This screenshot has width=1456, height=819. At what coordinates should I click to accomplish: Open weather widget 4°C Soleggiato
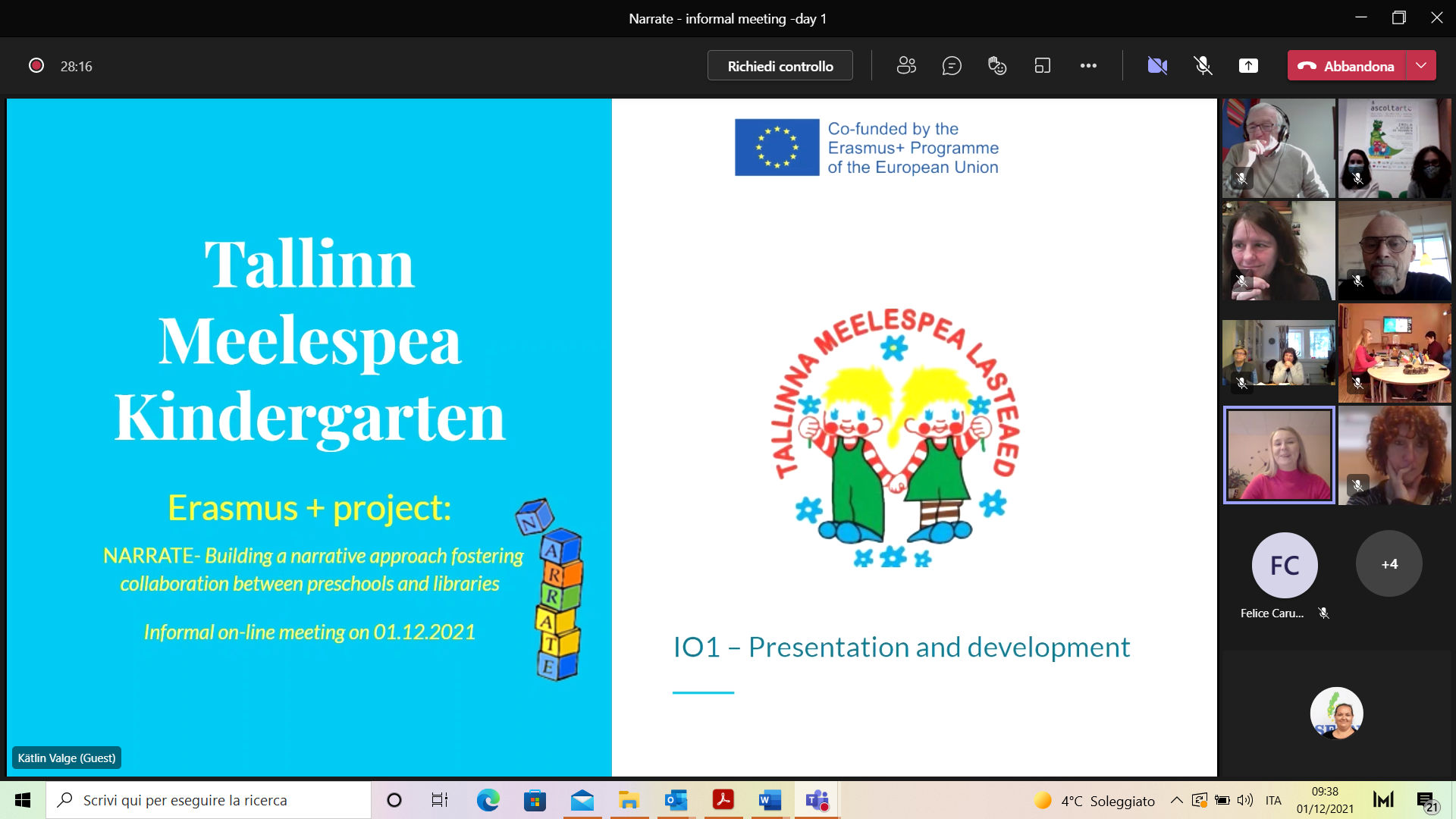pyautogui.click(x=1094, y=801)
